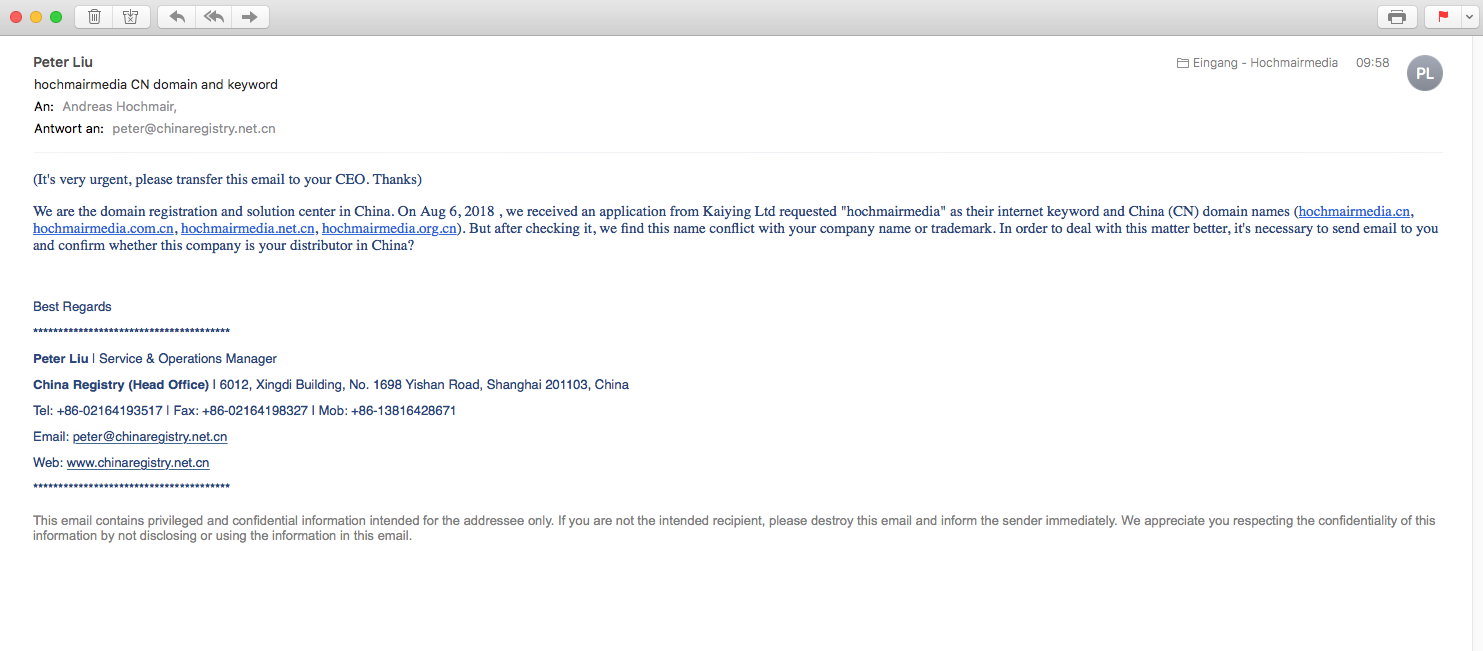
Task: Open the www.chinaregistry.net.cn website link
Action: pyautogui.click(x=138, y=463)
